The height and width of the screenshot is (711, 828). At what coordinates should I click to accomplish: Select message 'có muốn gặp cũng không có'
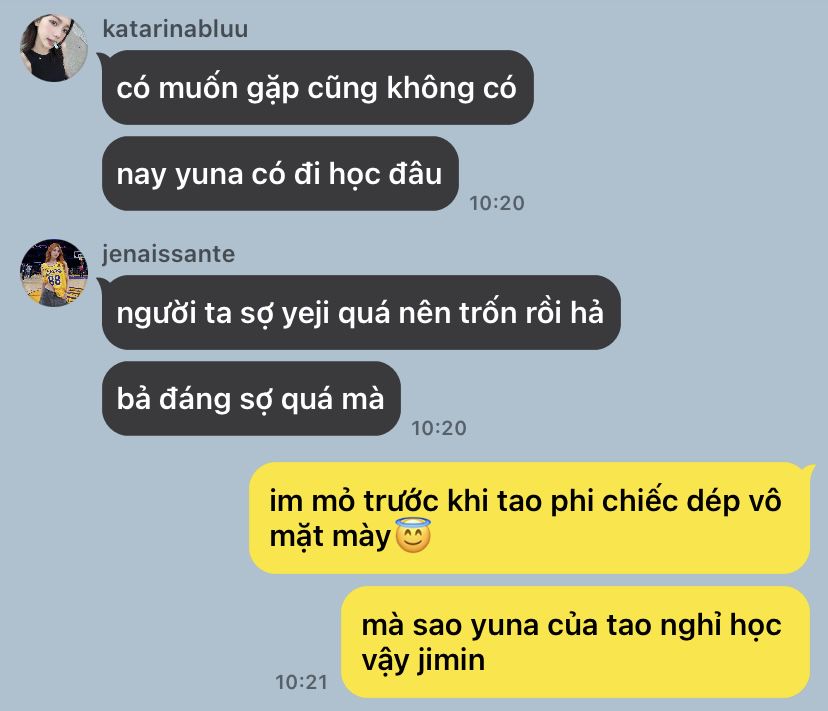317,88
